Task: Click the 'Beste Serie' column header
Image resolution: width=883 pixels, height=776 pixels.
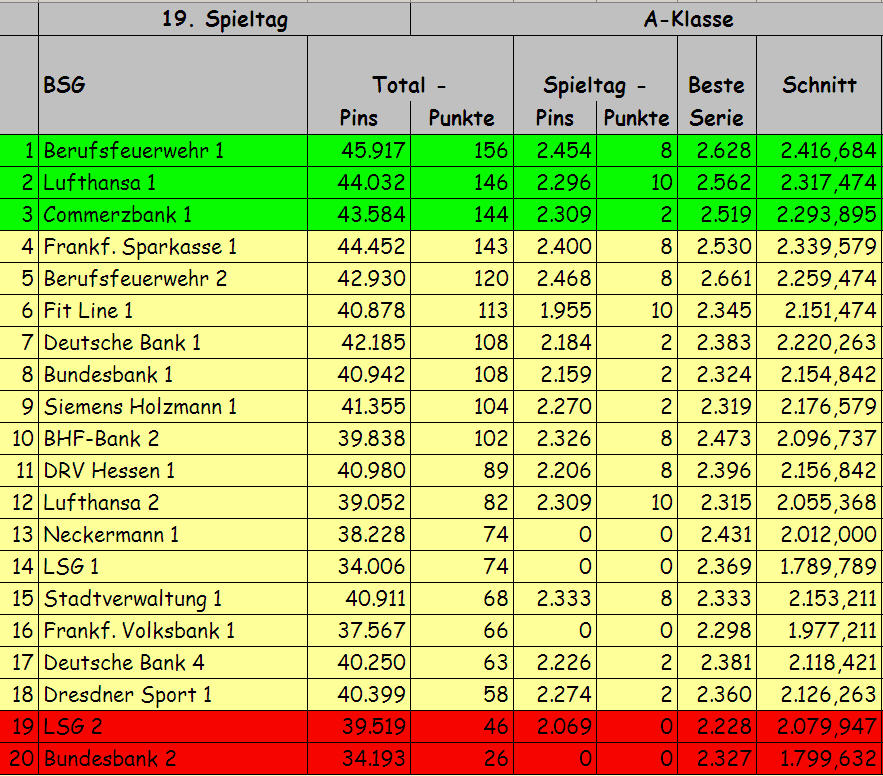Action: click(717, 85)
